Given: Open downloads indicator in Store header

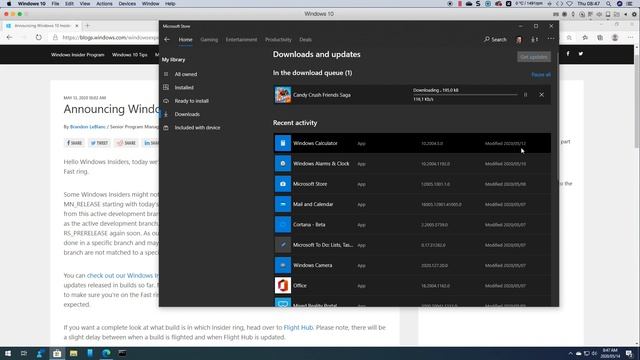Looking at the screenshot, I should point(534,40).
